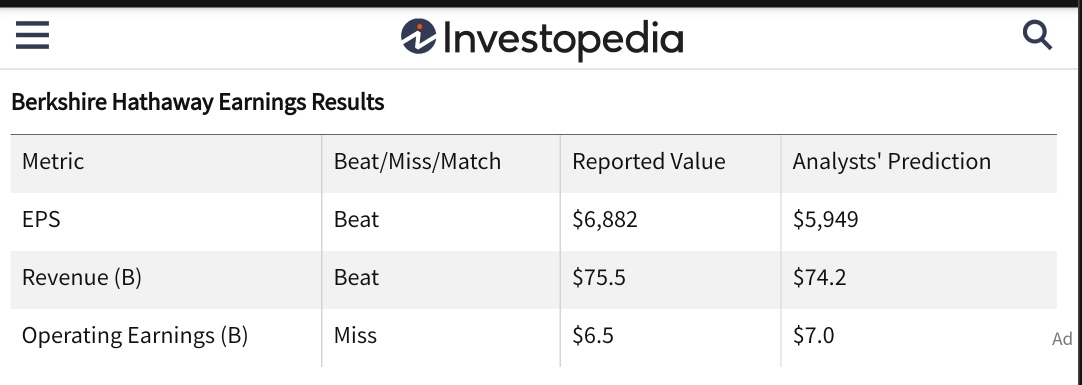Click the Metric column header
The width and height of the screenshot is (1082, 385).
pyautogui.click(x=53, y=161)
